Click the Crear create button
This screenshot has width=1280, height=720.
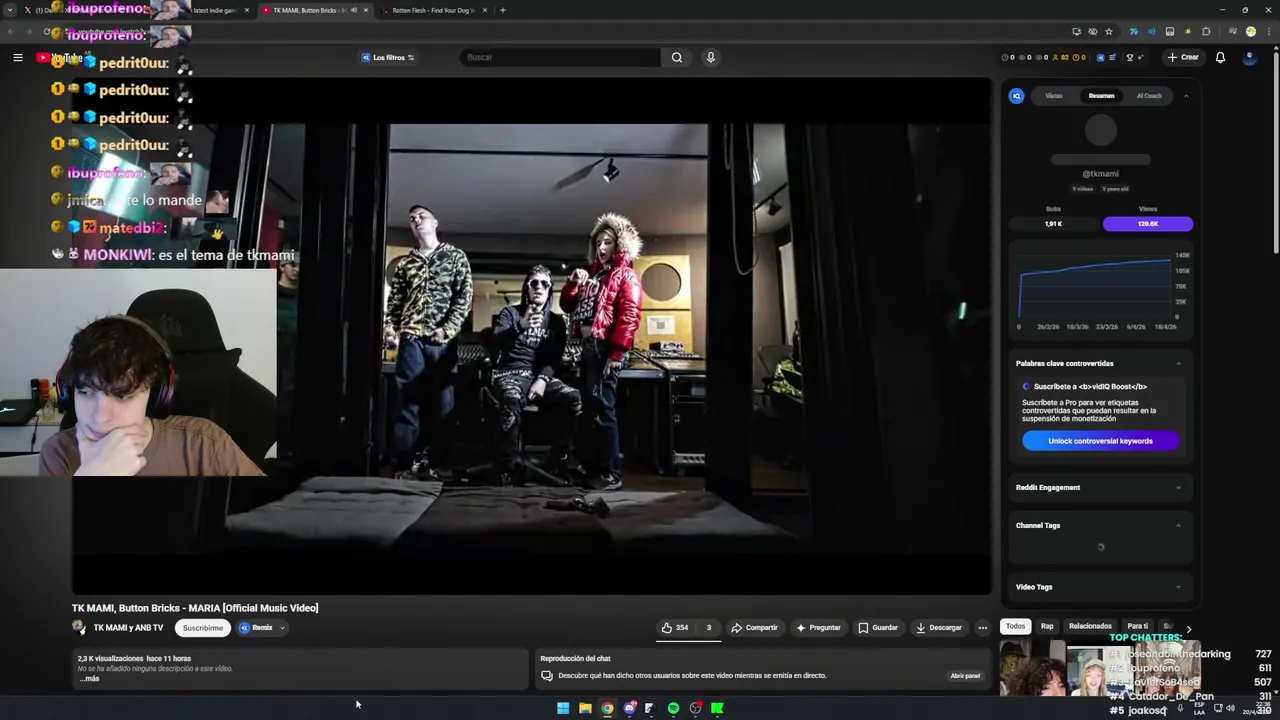1183,57
